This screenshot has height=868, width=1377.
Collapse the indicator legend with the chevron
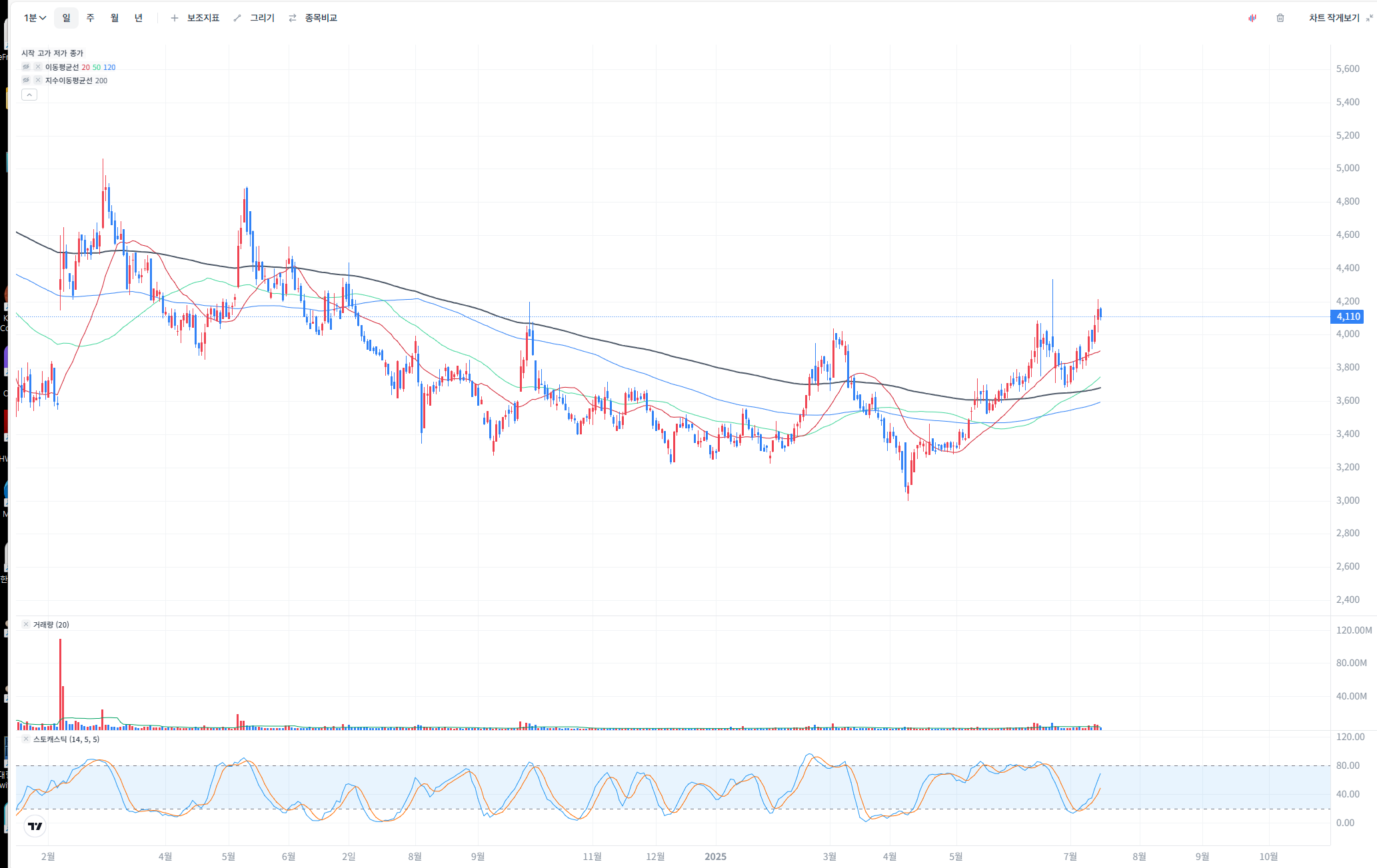pos(29,95)
